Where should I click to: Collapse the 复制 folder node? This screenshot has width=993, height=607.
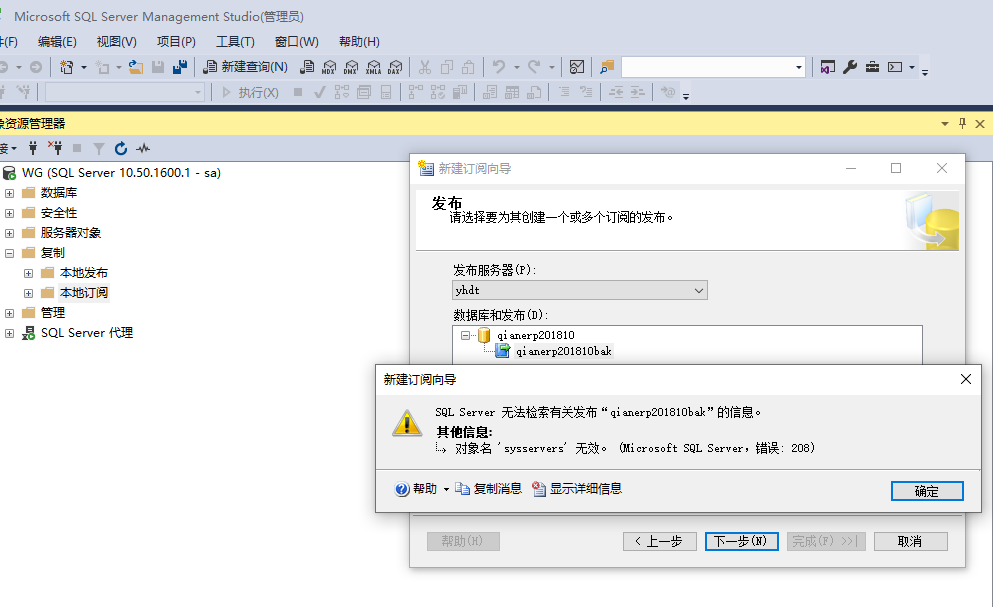(x=9, y=253)
